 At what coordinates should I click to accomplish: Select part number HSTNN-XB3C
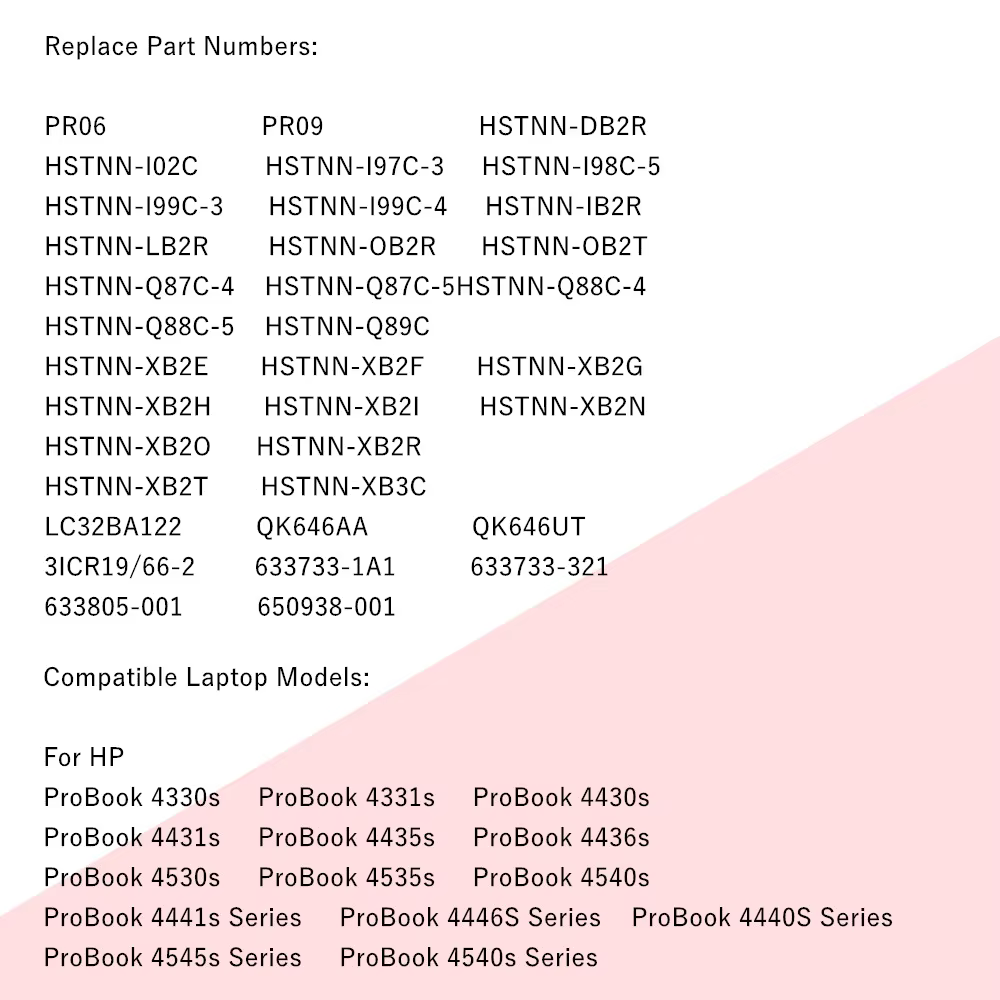[344, 487]
